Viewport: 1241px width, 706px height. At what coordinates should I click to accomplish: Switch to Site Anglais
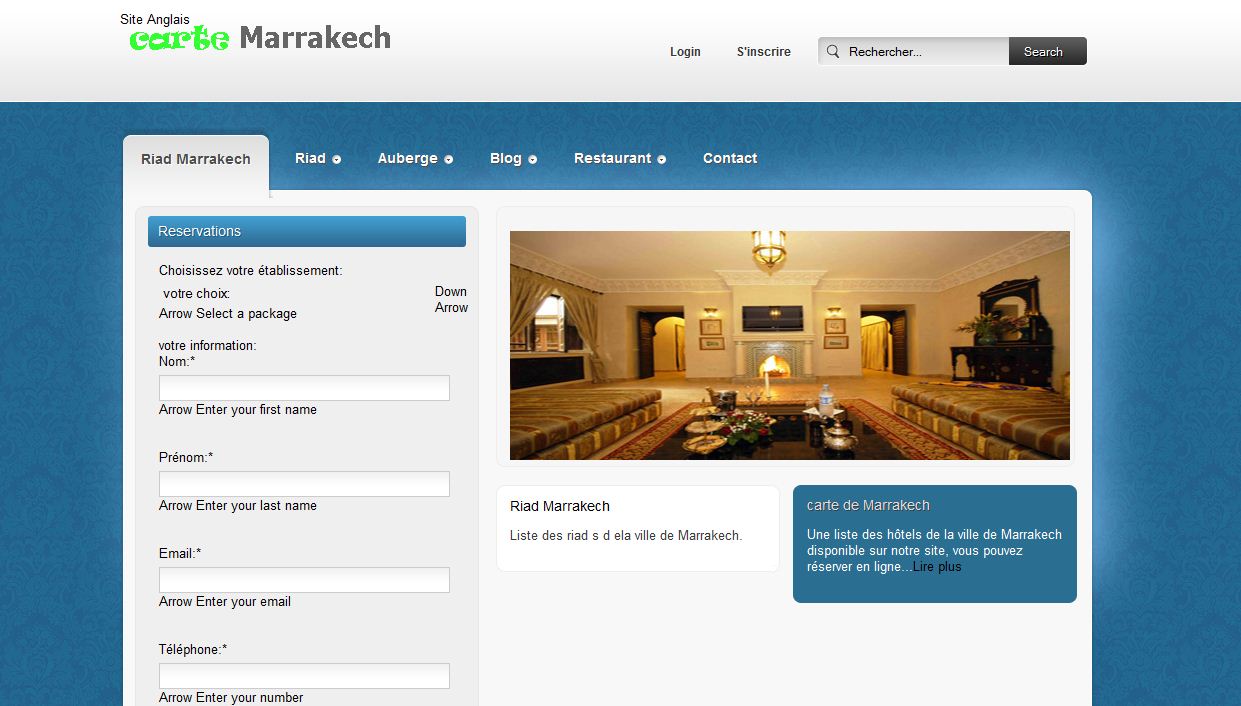155,19
